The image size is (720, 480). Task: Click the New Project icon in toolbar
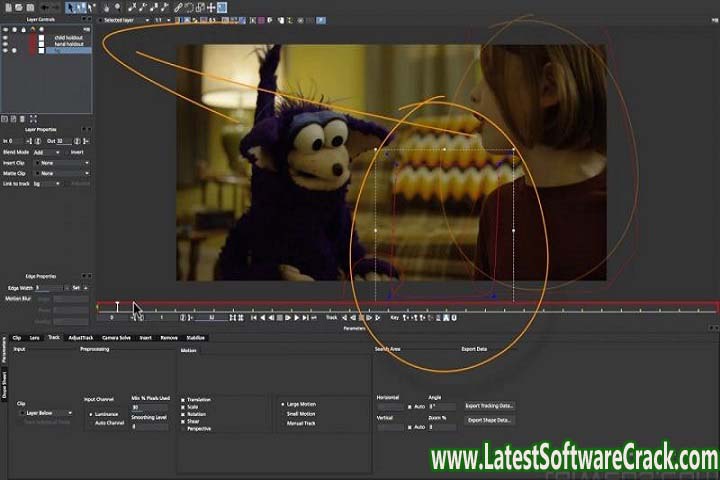[x=8, y=7]
